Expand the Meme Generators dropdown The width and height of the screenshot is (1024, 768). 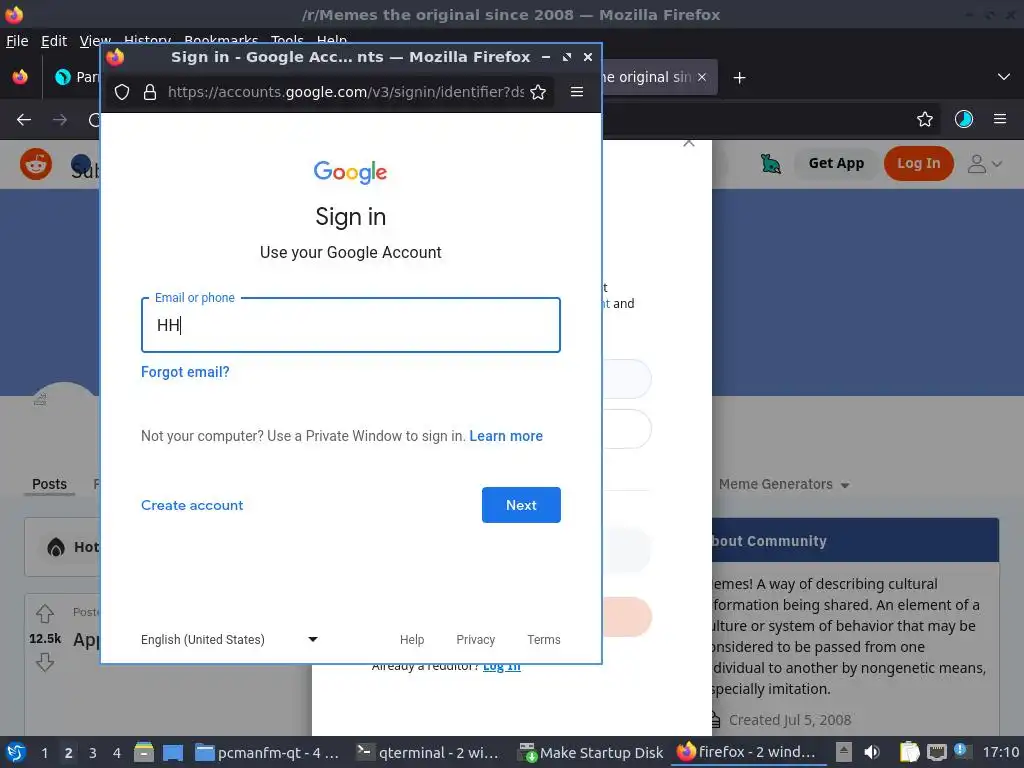click(784, 485)
